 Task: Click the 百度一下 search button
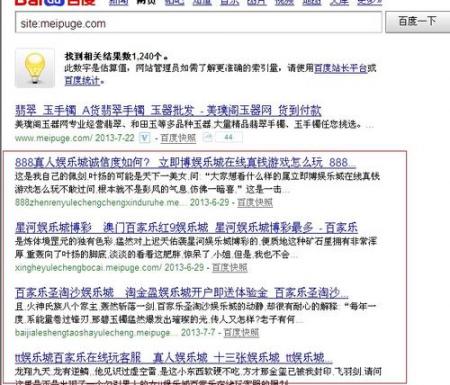pos(417,22)
